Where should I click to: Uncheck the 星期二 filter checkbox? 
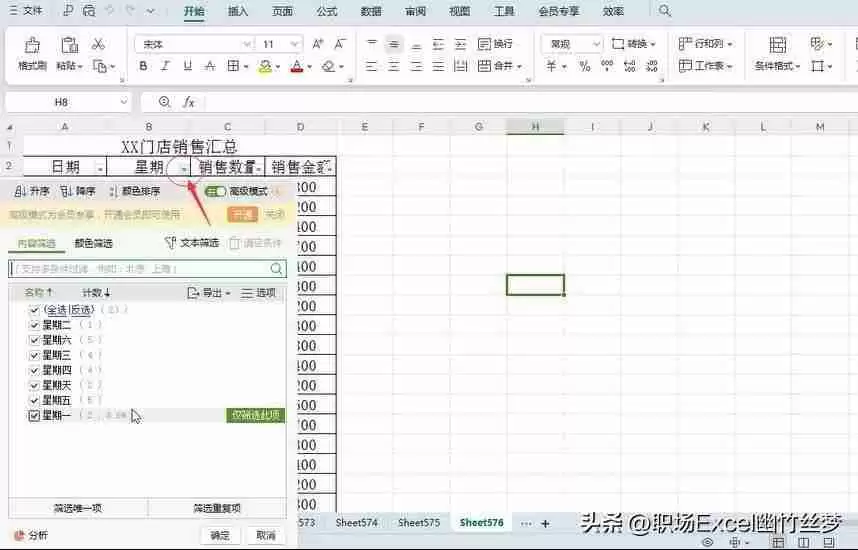pyautogui.click(x=34, y=325)
